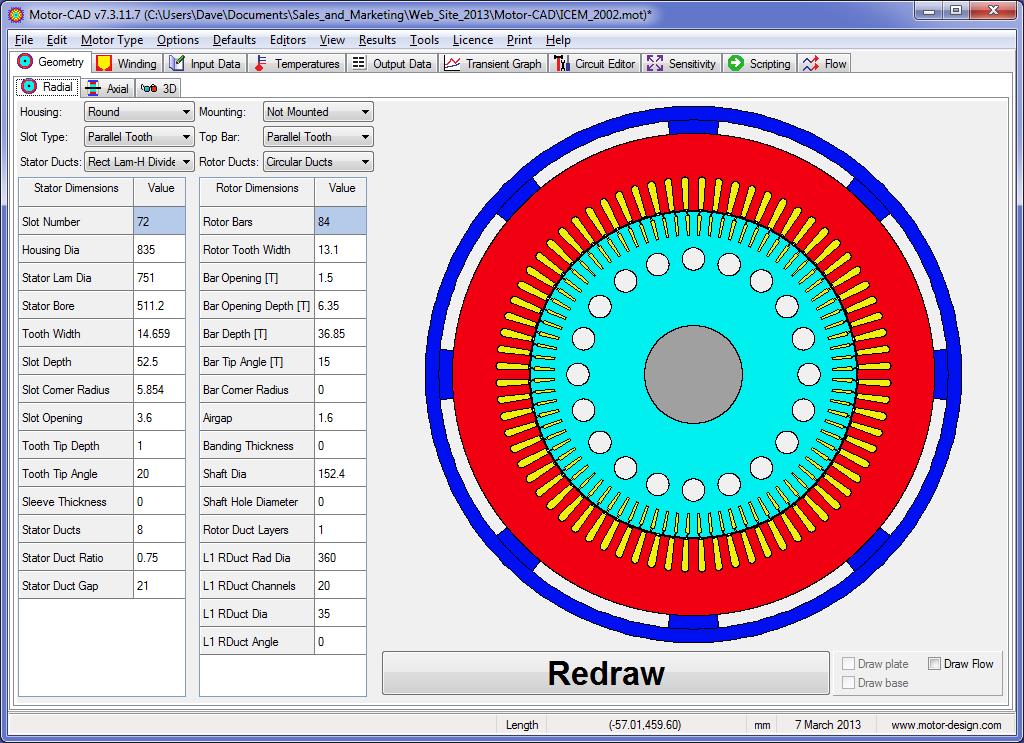Click the Input Data tab icon

click(x=176, y=63)
